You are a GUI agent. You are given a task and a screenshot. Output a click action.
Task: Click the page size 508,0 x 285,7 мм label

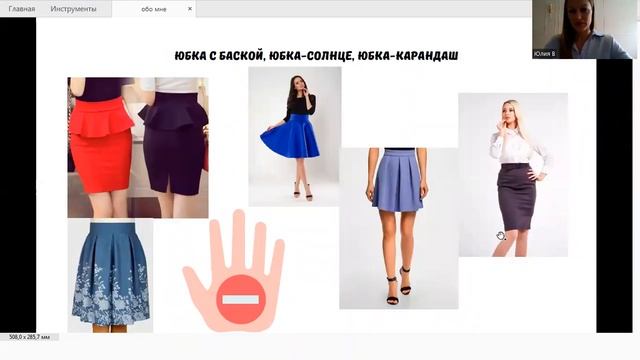point(29,337)
